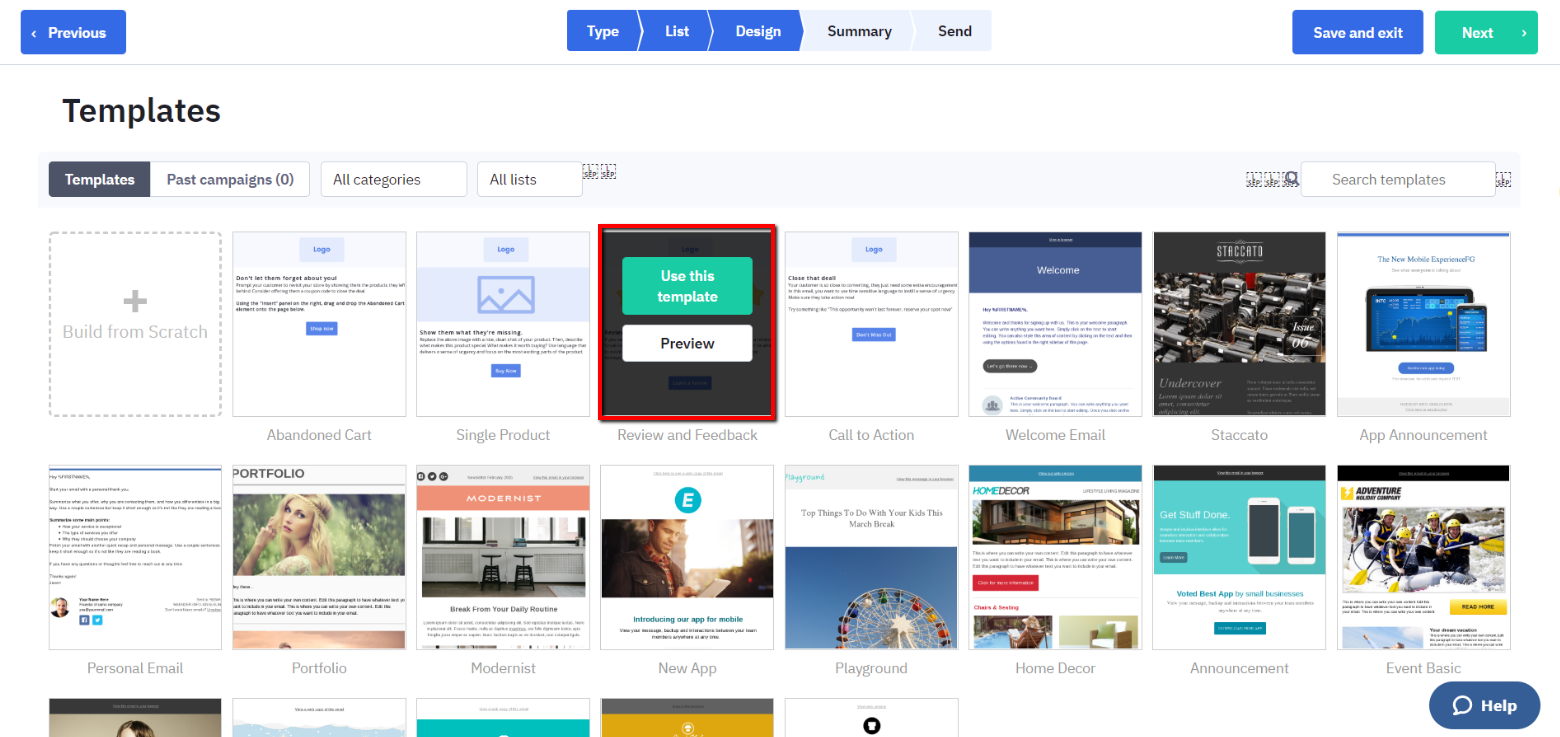Select the Welcome Email template thumbnail
The image size is (1560, 737).
click(x=1055, y=323)
